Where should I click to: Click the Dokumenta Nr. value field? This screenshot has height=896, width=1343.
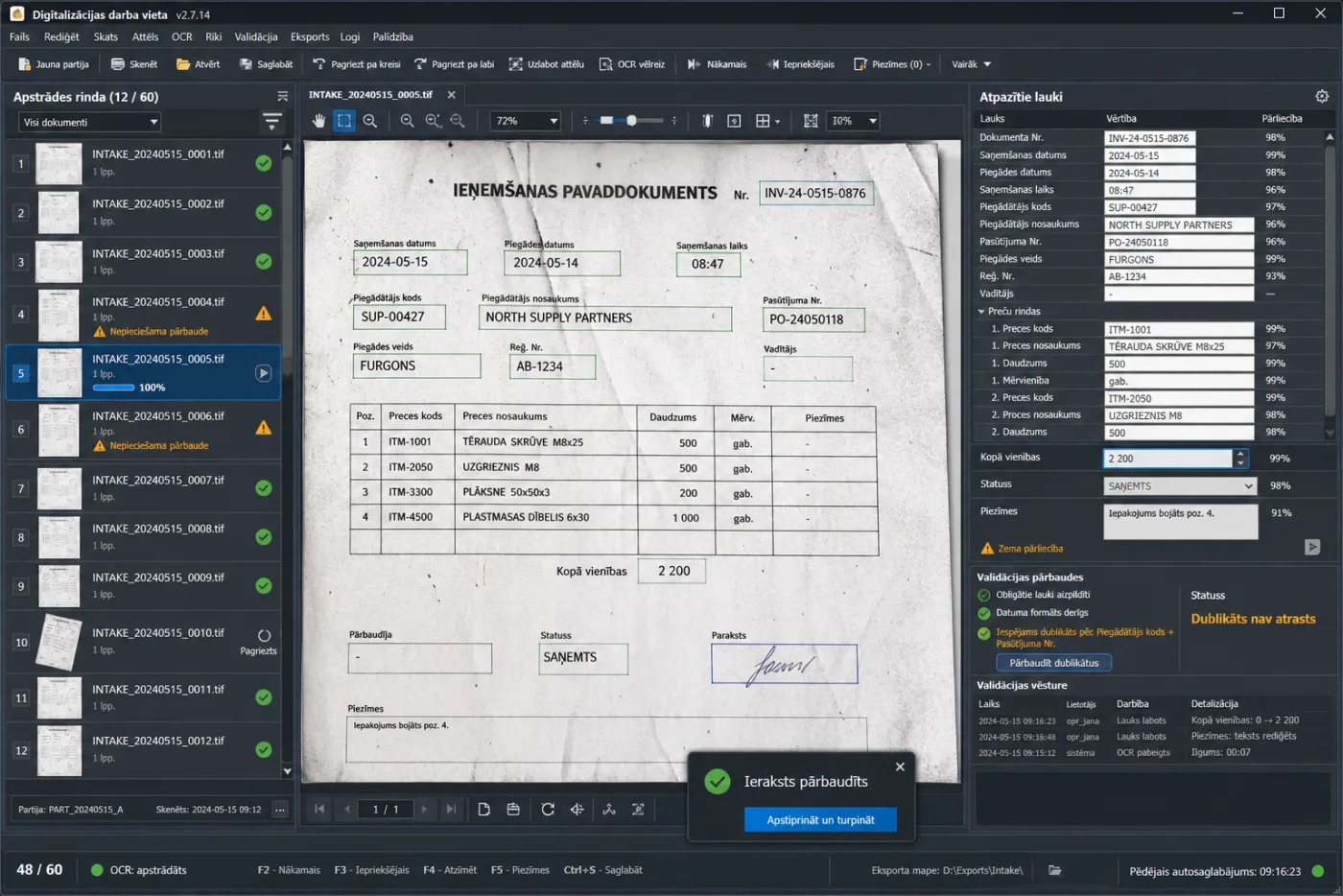(x=1149, y=137)
